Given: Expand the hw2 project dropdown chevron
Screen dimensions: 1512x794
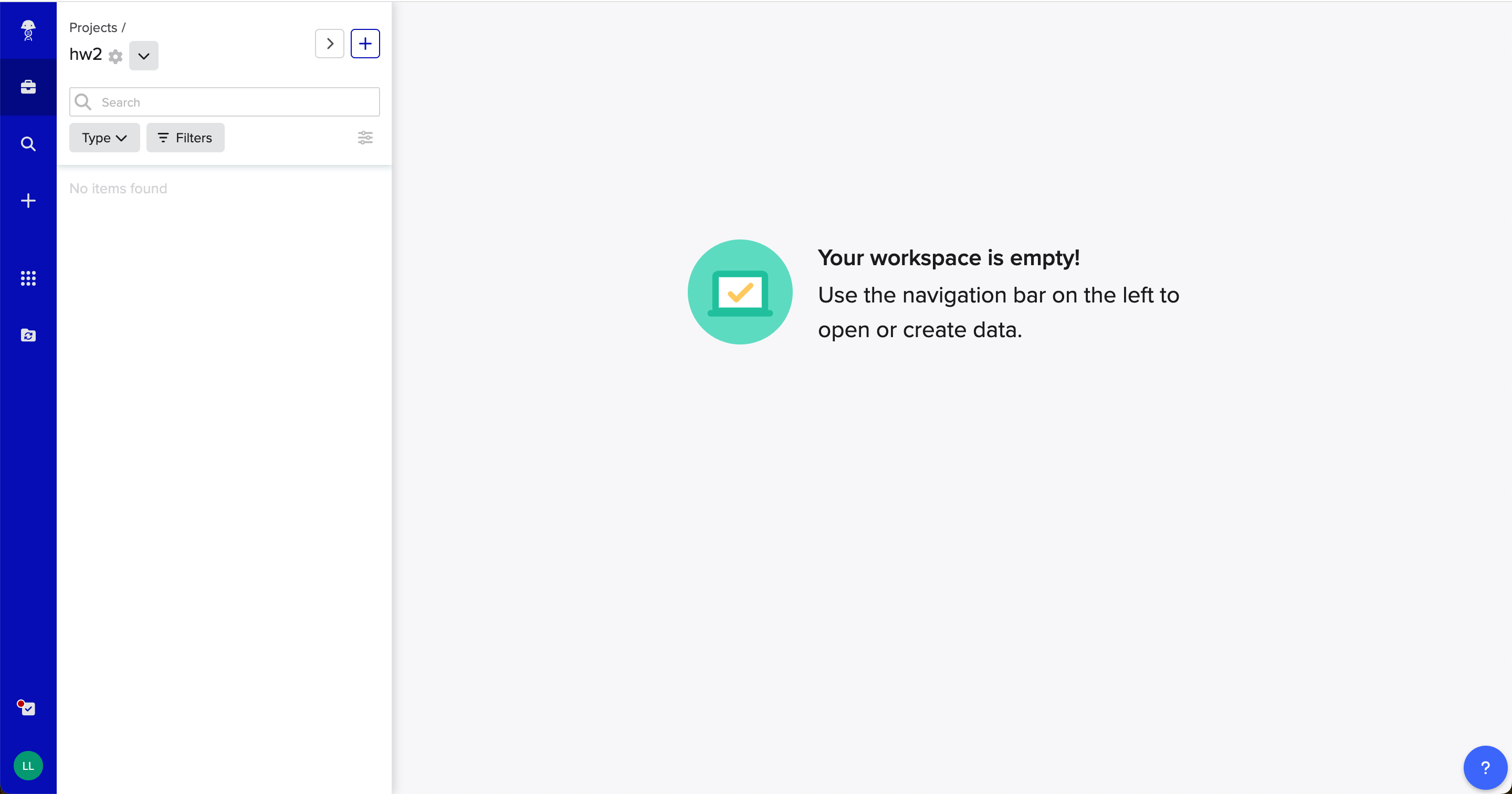Looking at the screenshot, I should [x=144, y=56].
